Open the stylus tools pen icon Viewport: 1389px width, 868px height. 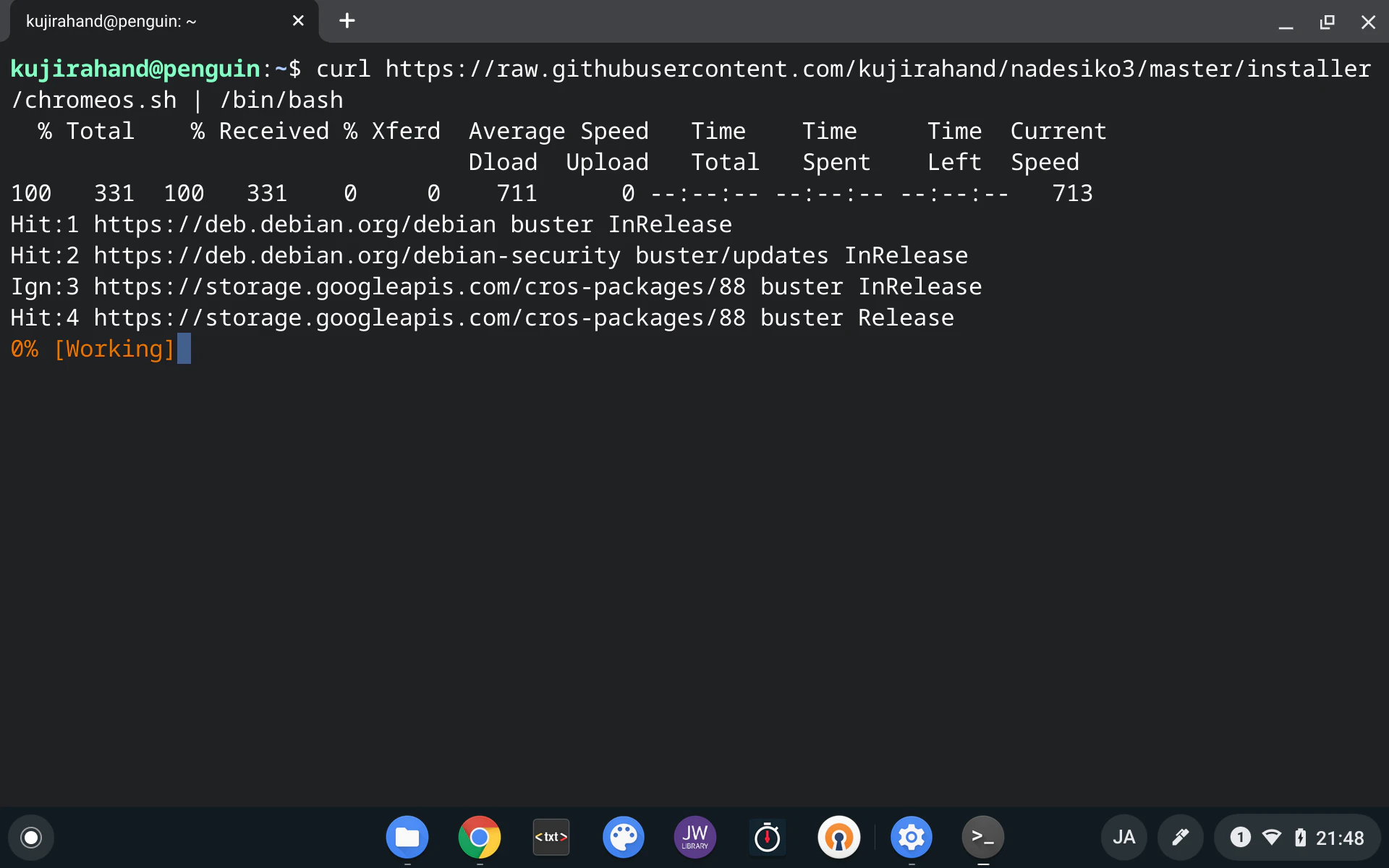[x=1180, y=838]
